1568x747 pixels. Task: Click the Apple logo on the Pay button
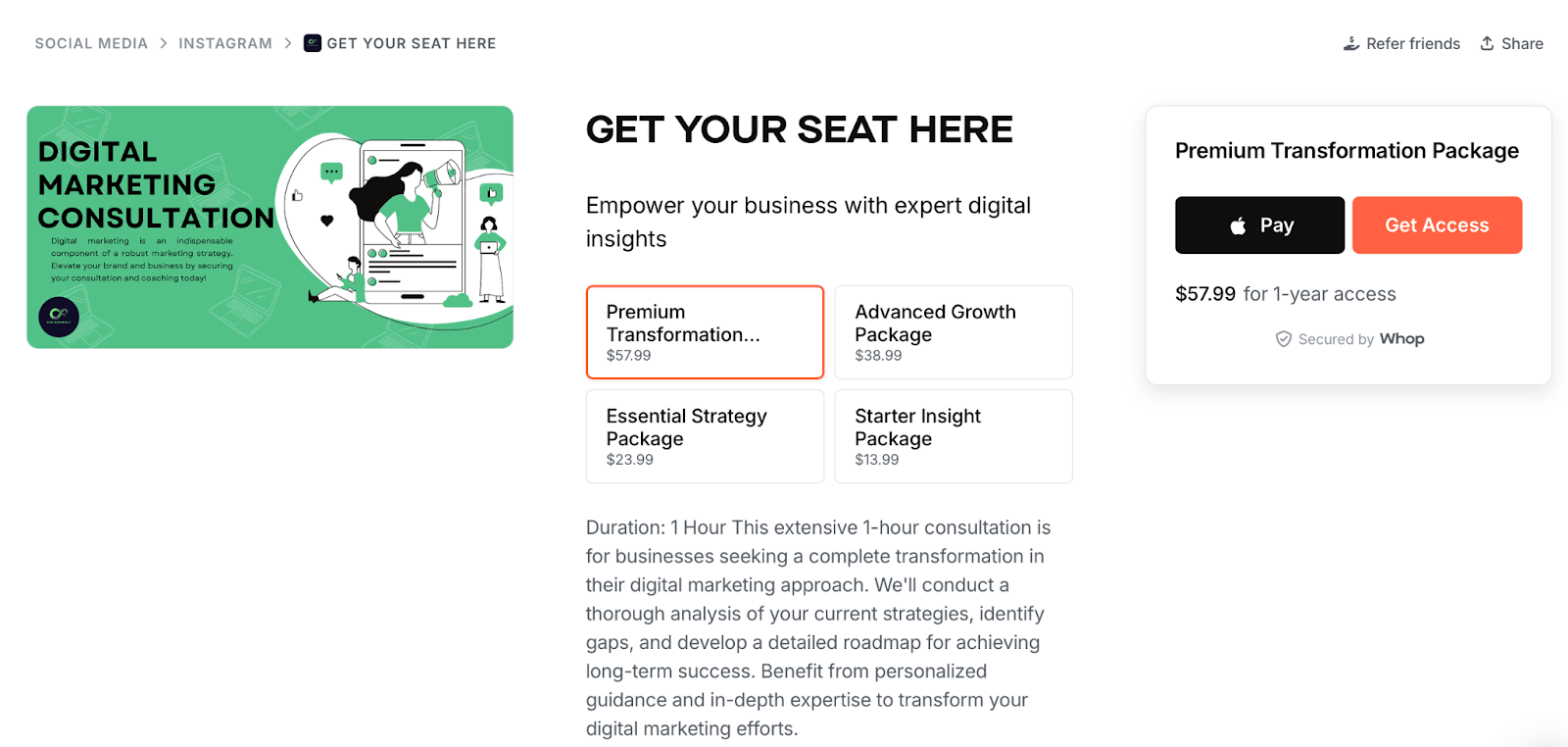[x=1237, y=224]
